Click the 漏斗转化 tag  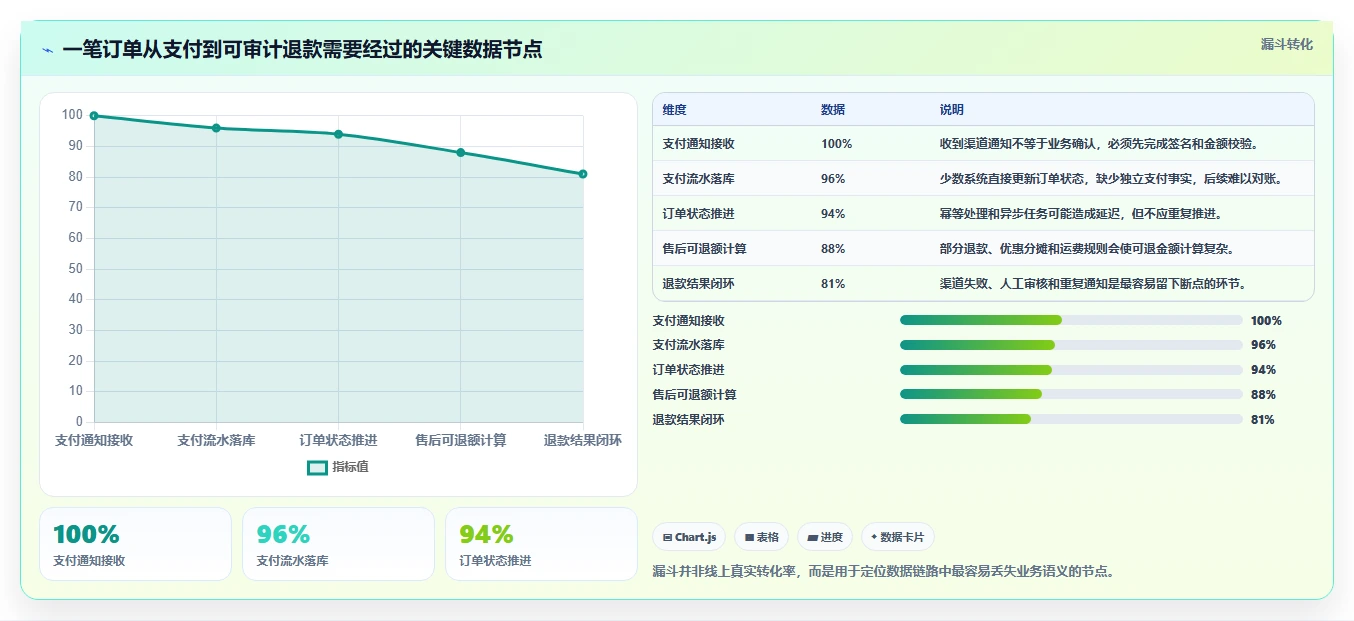[x=1286, y=44]
